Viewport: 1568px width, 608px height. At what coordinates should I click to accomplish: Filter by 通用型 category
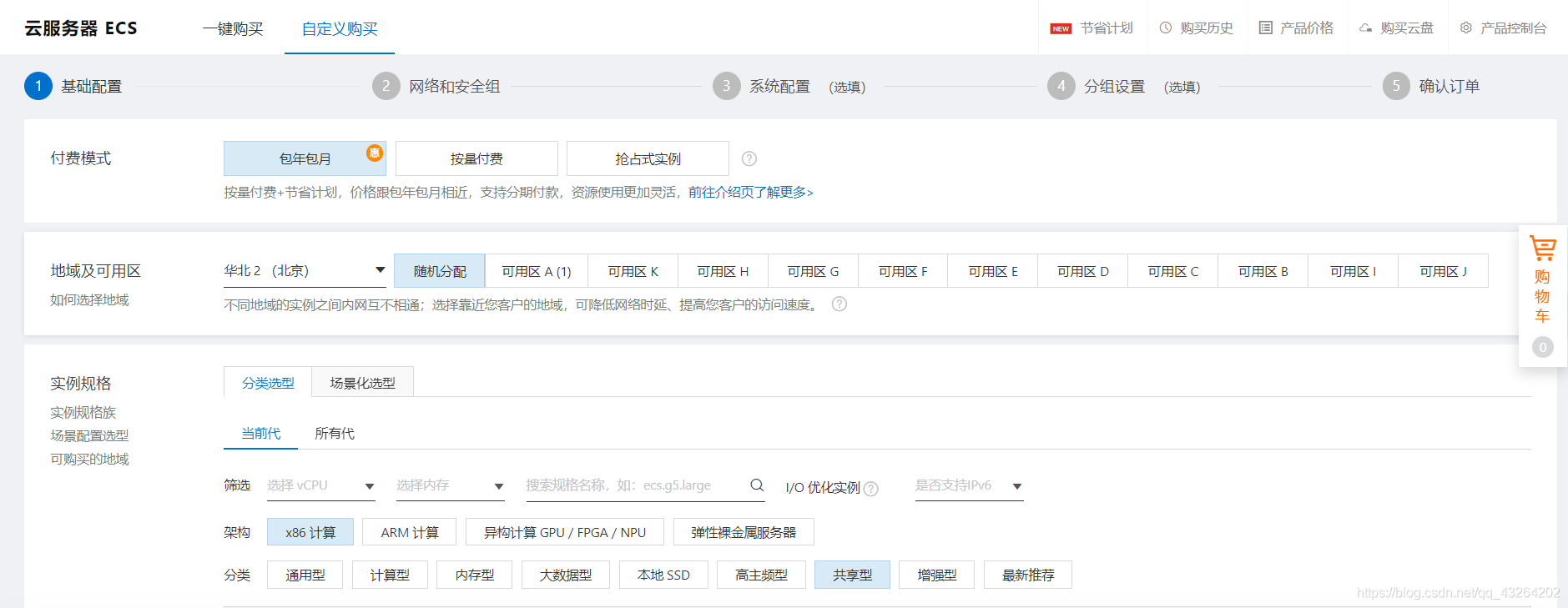tap(305, 575)
